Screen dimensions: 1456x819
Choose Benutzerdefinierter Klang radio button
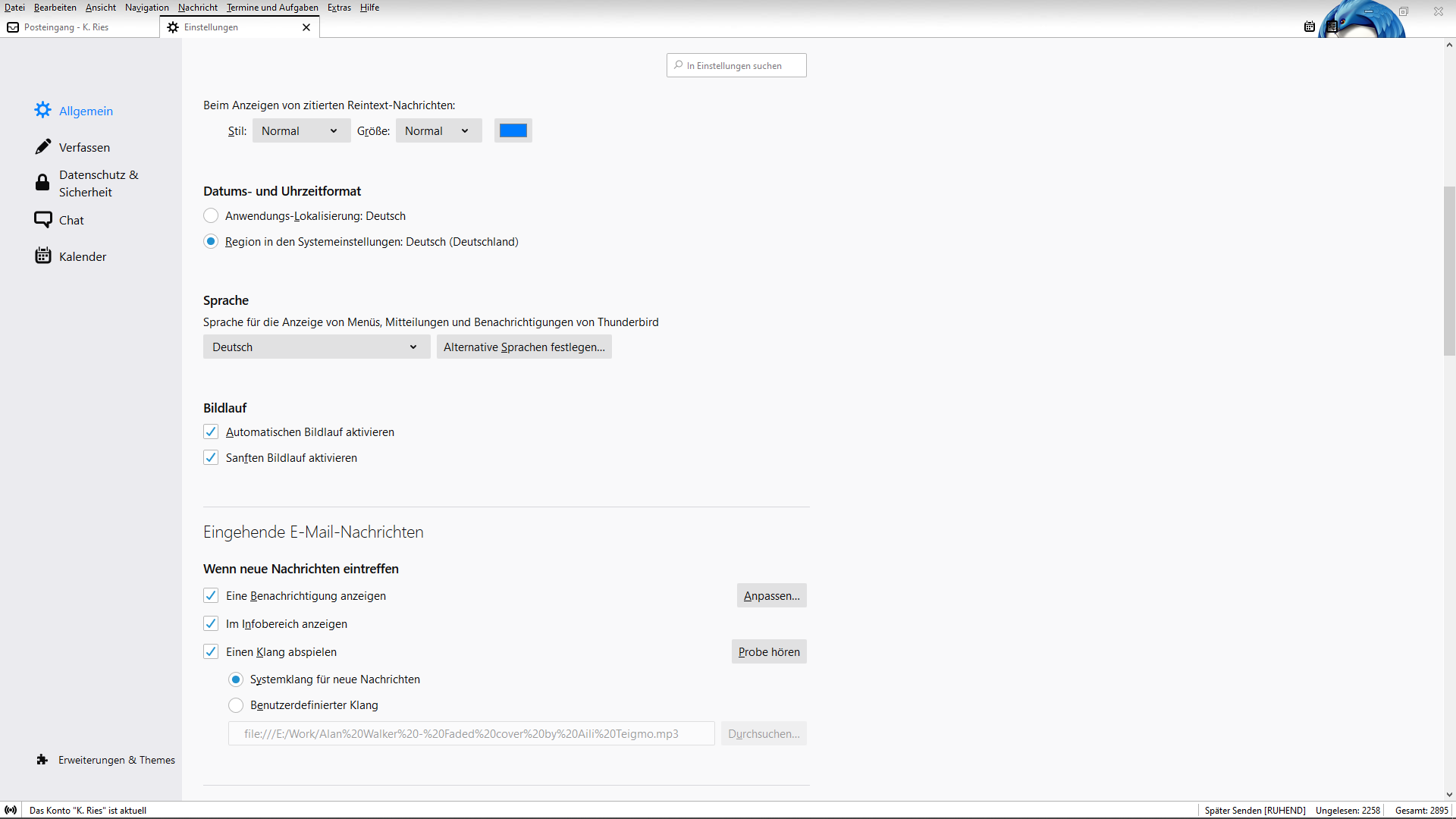[236, 705]
